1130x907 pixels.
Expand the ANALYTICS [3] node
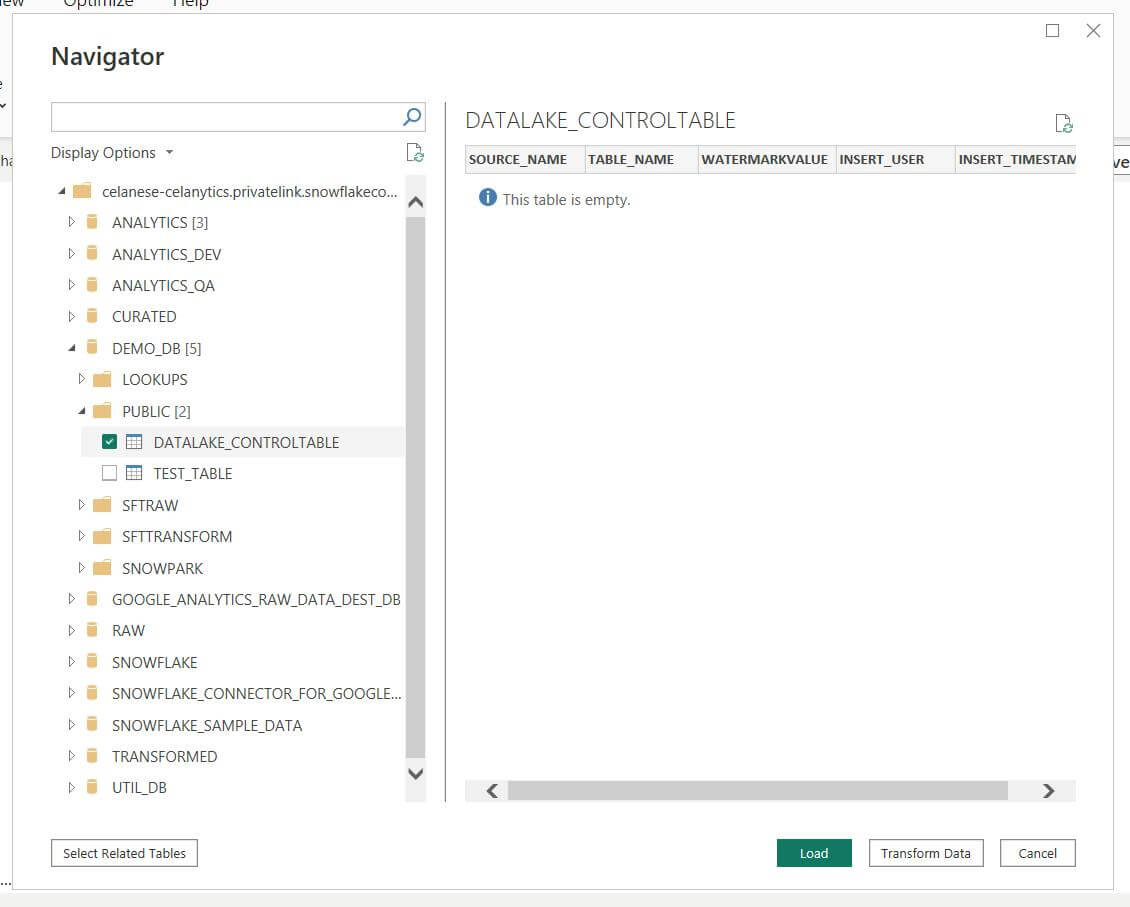[71, 222]
